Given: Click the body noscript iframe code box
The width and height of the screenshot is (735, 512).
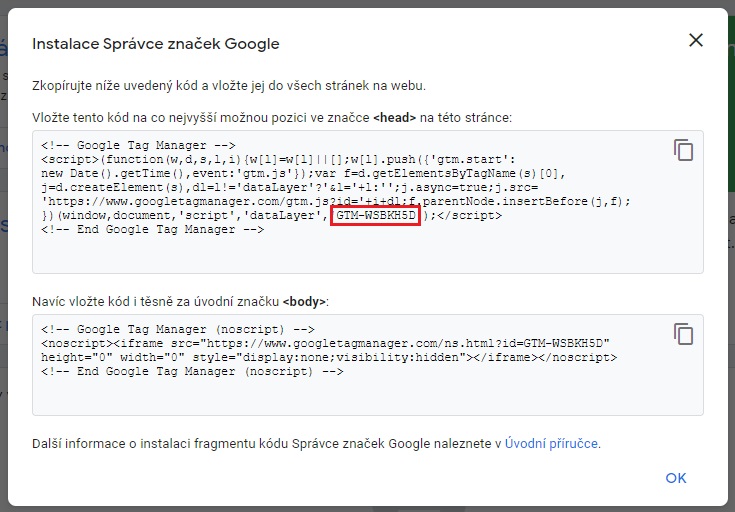Looking at the screenshot, I should coord(368,365).
